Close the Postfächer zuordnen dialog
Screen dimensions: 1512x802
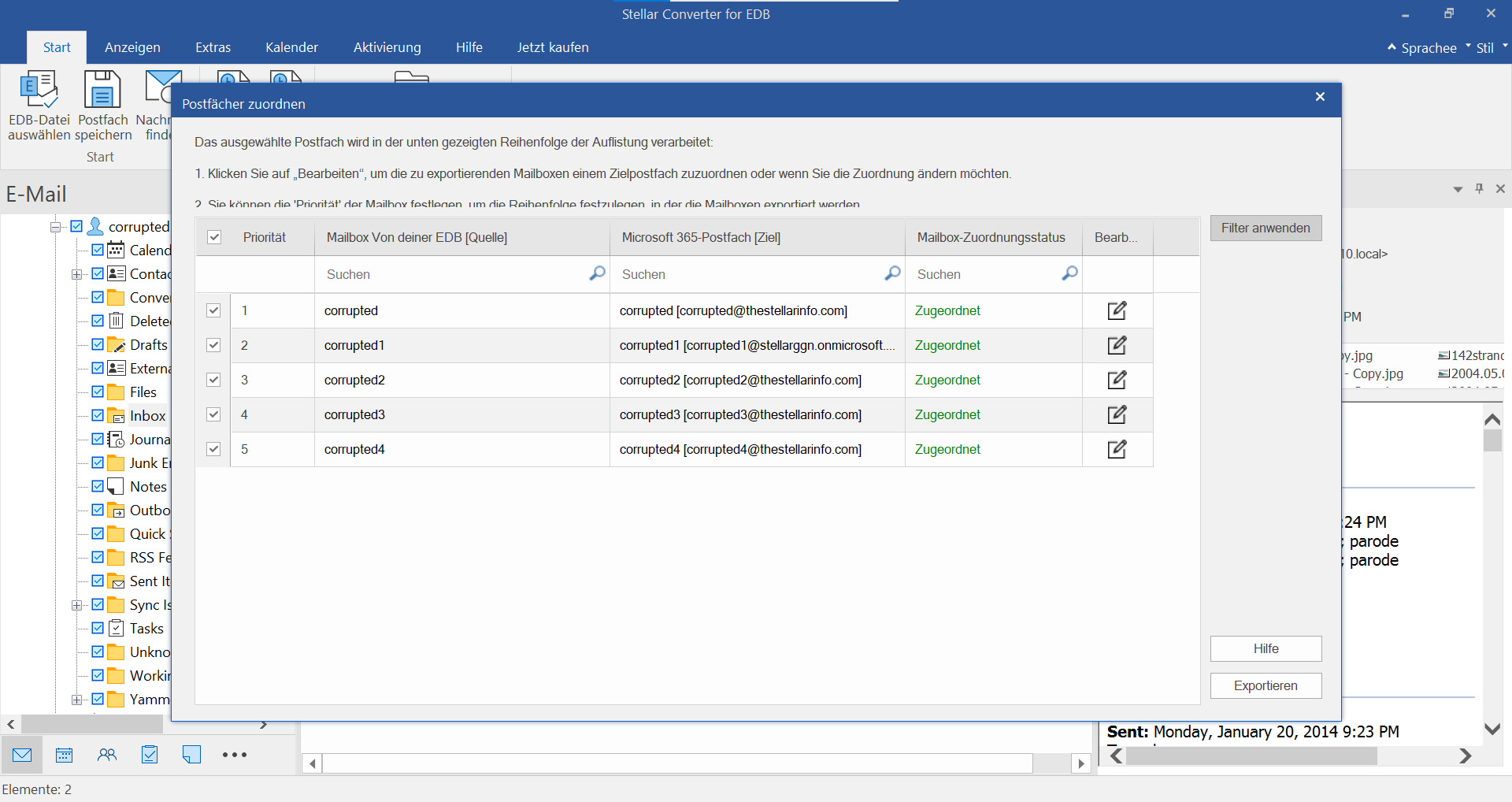pos(1320,97)
